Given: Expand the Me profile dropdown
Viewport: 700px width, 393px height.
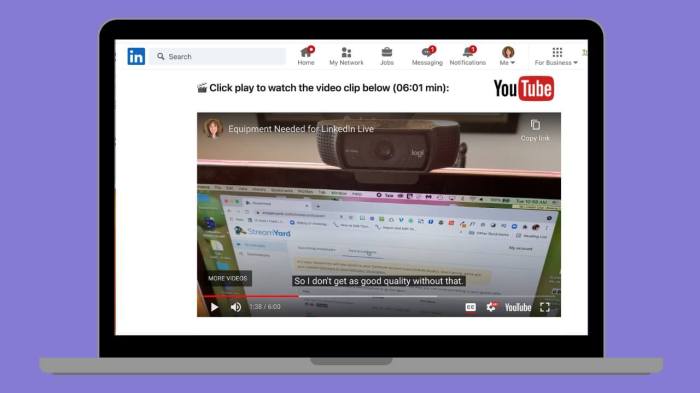Looking at the screenshot, I should tap(508, 56).
